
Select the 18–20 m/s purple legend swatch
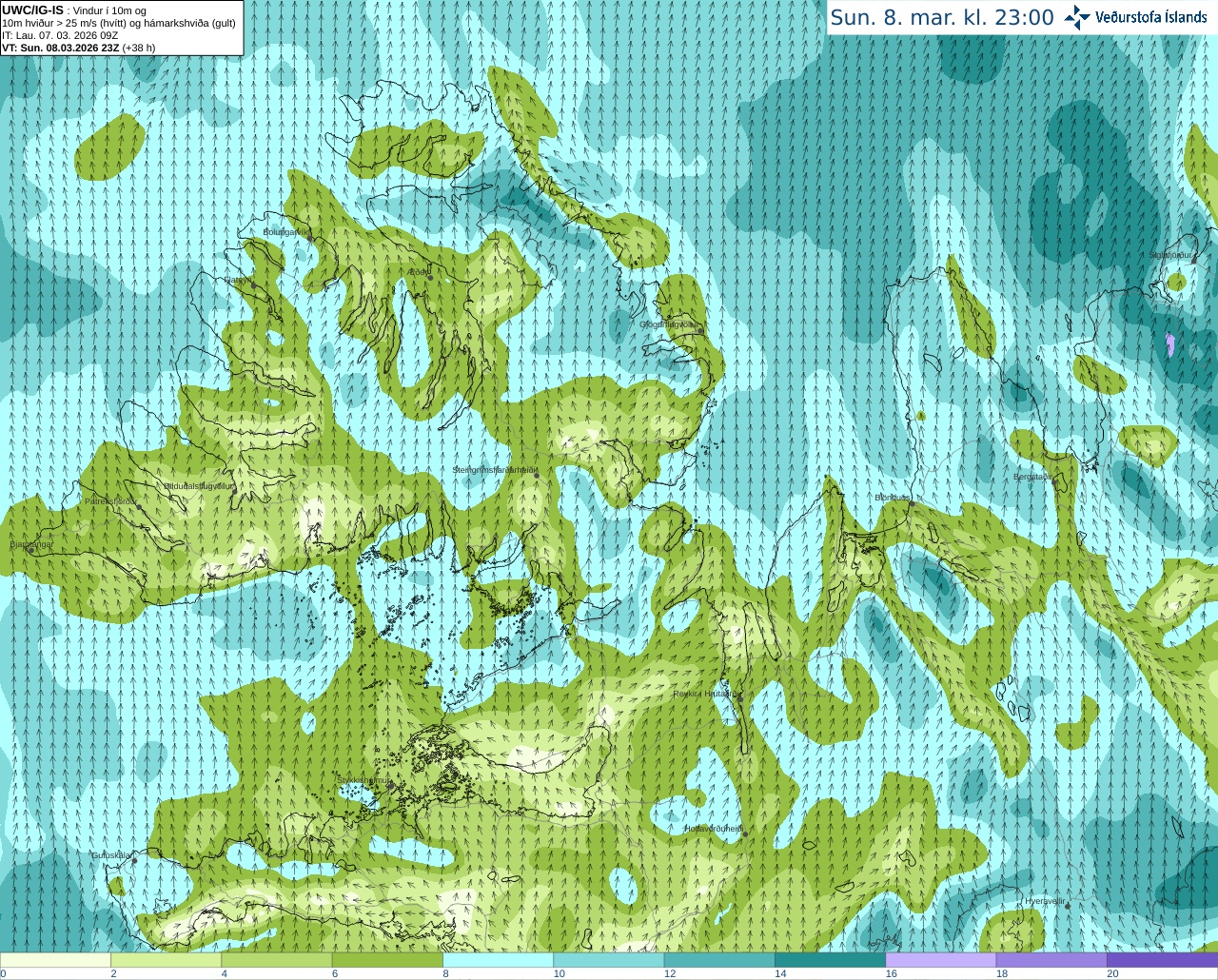pyautogui.click(x=1051, y=960)
